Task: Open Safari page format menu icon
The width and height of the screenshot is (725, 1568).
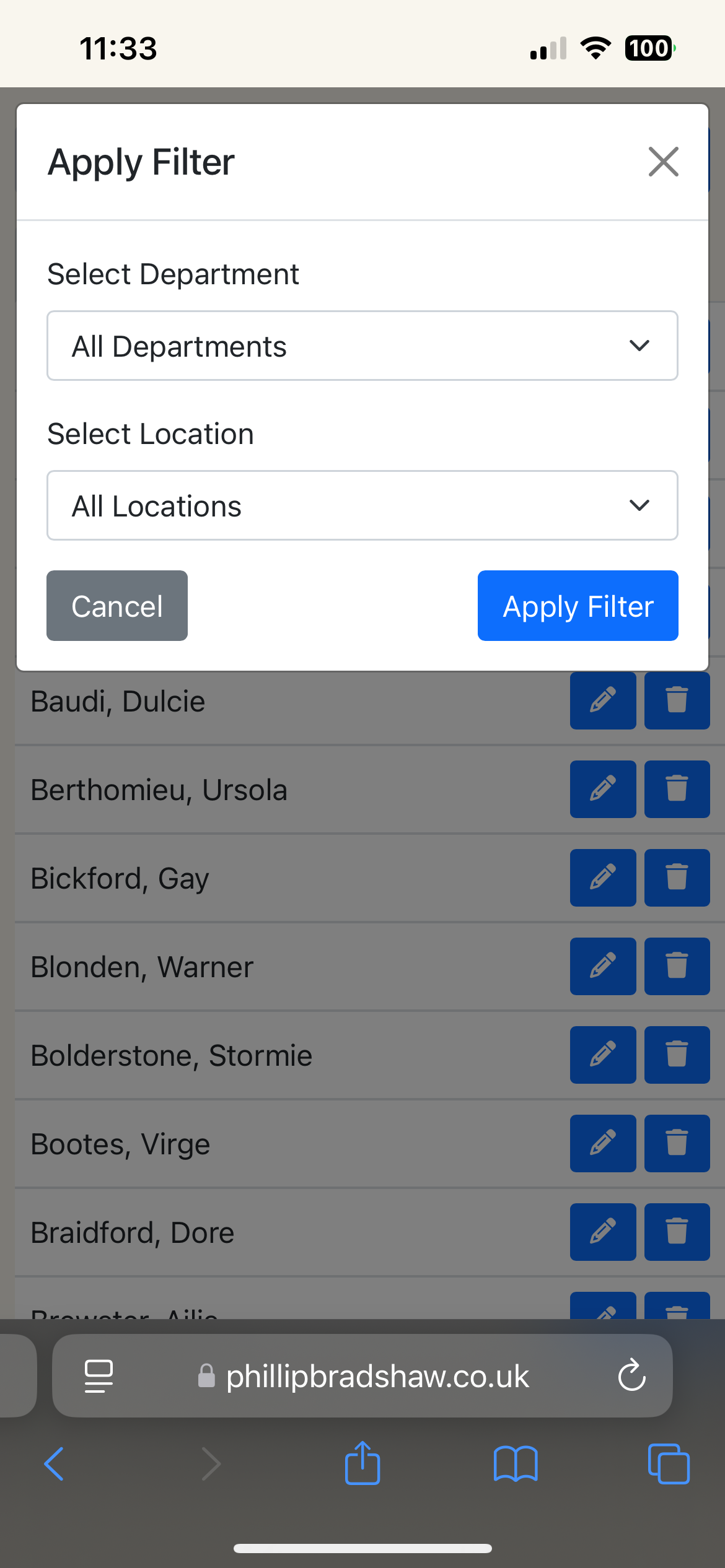Action: click(x=99, y=1376)
